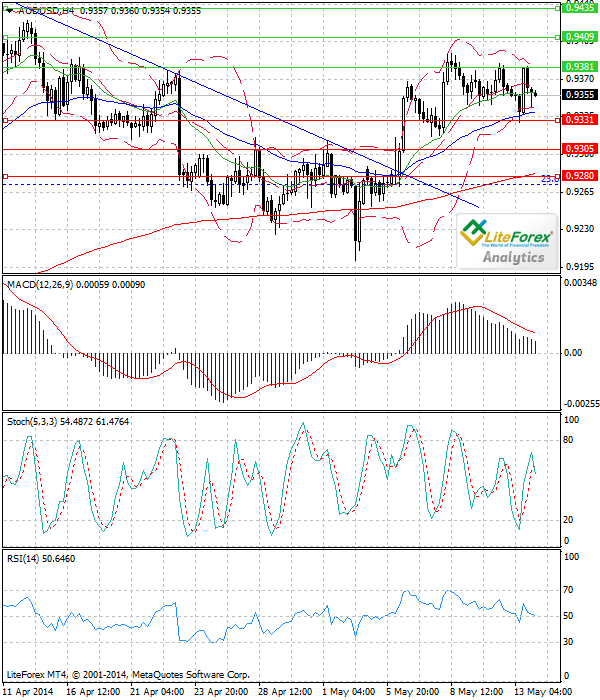Click the 13 May 04:00 date on time axis
This screenshot has width=600, height=700.
pyautogui.click(x=542, y=691)
